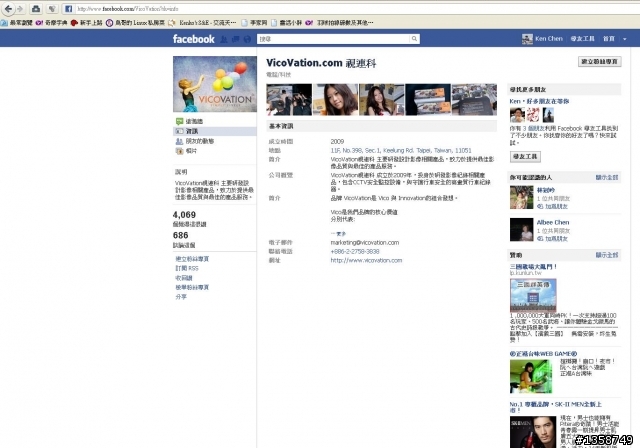Click 建立粉絲專頁 link in left sidebar
Image resolution: width=640 pixels, height=448 pixels.
tap(192, 259)
